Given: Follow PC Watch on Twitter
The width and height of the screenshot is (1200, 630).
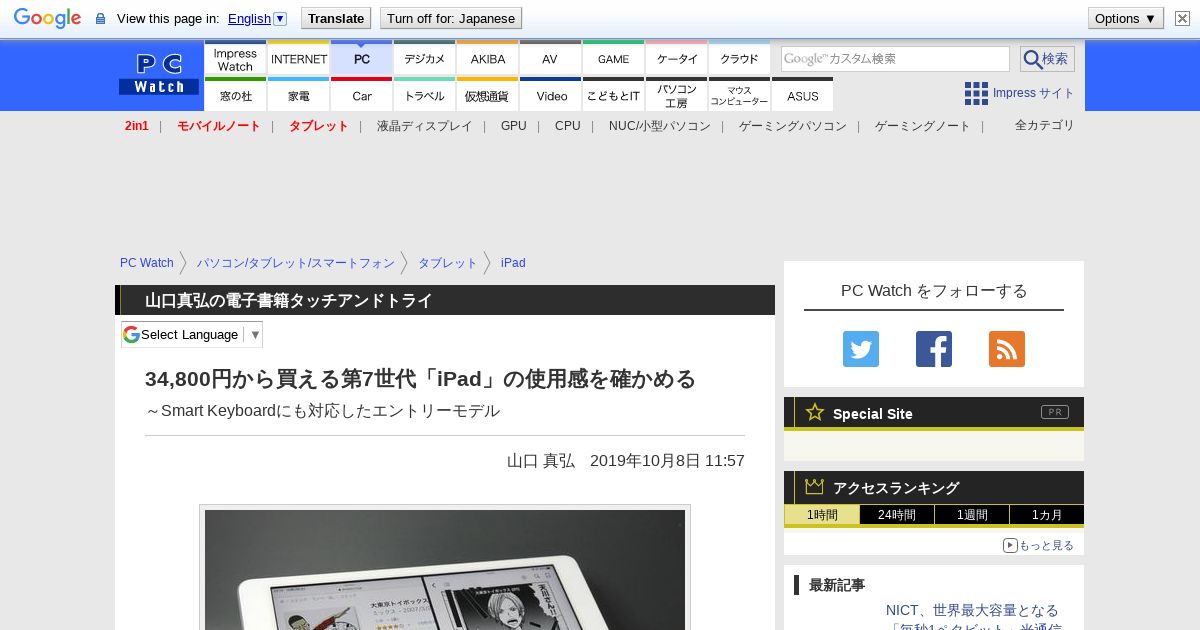Looking at the screenshot, I should tap(861, 349).
